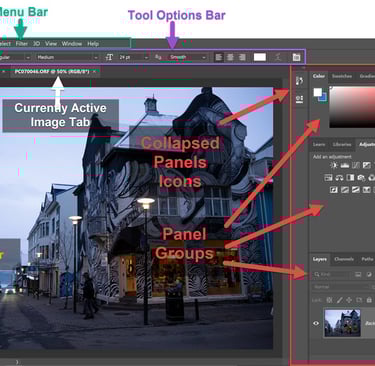Select the Background layer thumbnail
Screen dimensions: 375x366
(x=342, y=323)
